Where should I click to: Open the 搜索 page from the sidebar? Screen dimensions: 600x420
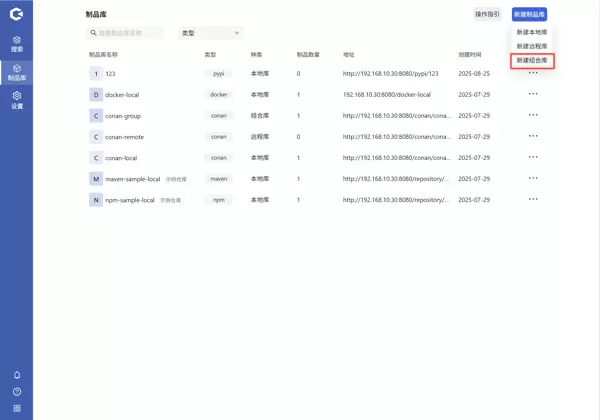pos(16,43)
